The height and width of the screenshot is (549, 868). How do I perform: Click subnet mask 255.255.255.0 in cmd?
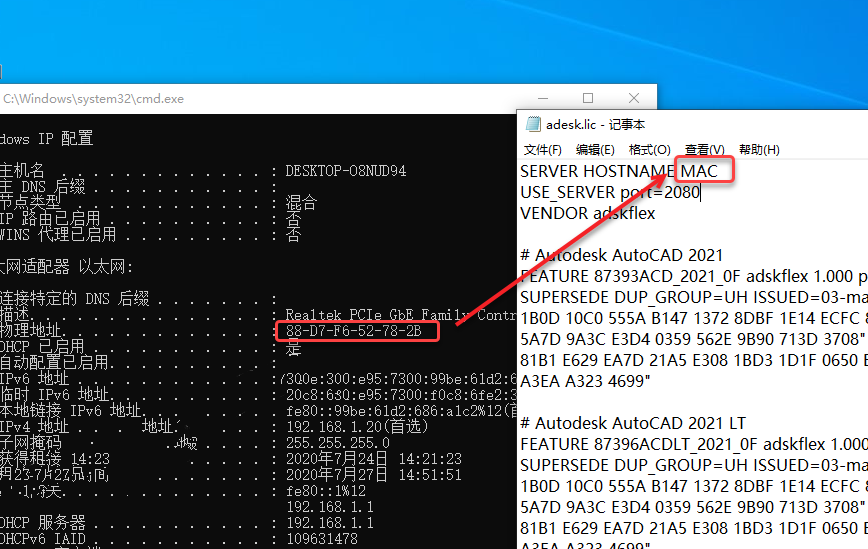[x=338, y=443]
